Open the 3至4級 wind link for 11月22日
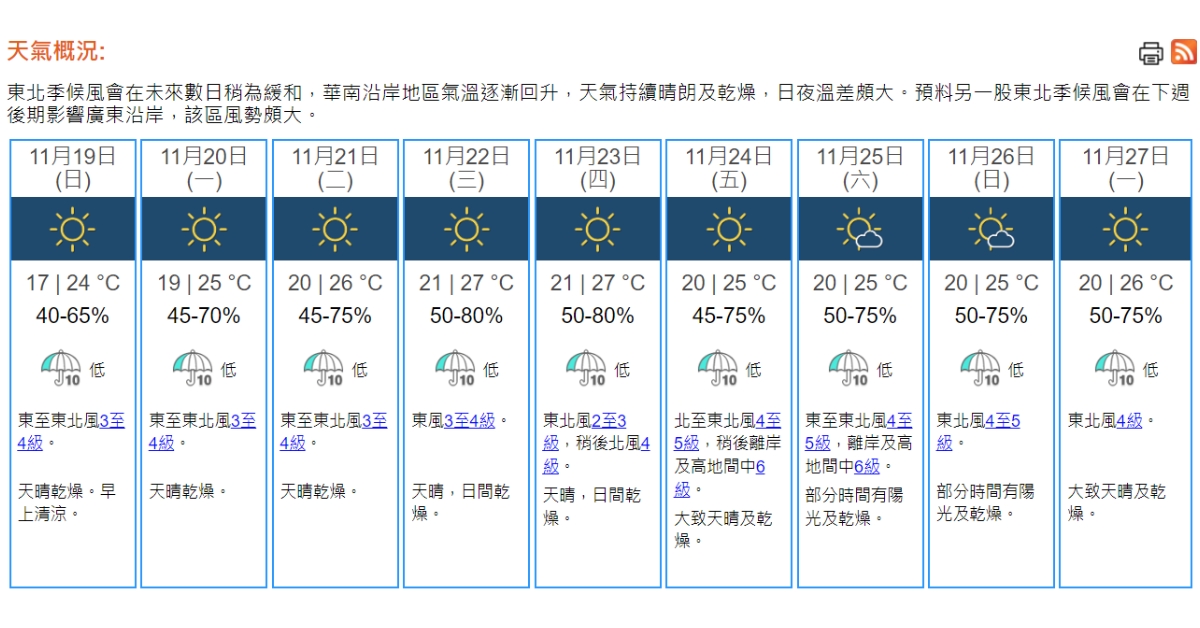Viewport: 1200px width, 628px height. pyautogui.click(x=469, y=421)
